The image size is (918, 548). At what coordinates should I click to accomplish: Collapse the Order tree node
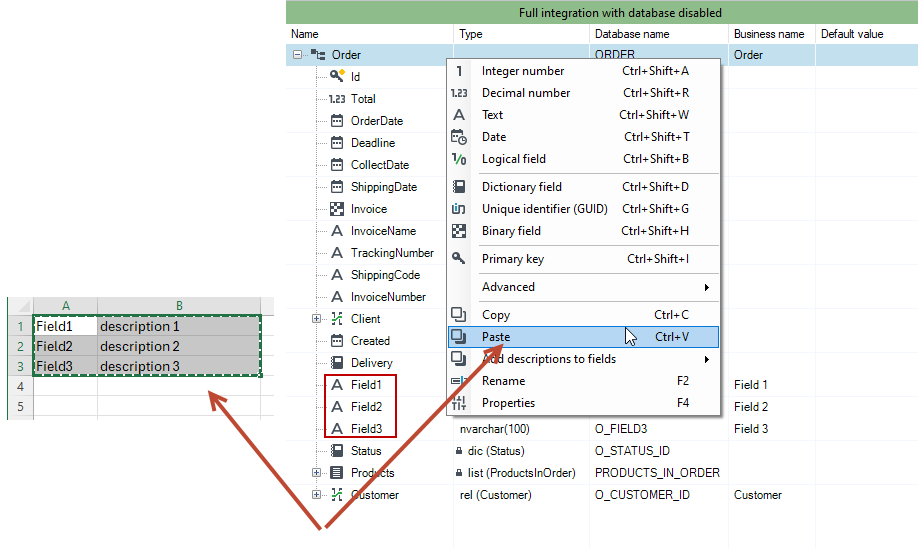tap(297, 54)
